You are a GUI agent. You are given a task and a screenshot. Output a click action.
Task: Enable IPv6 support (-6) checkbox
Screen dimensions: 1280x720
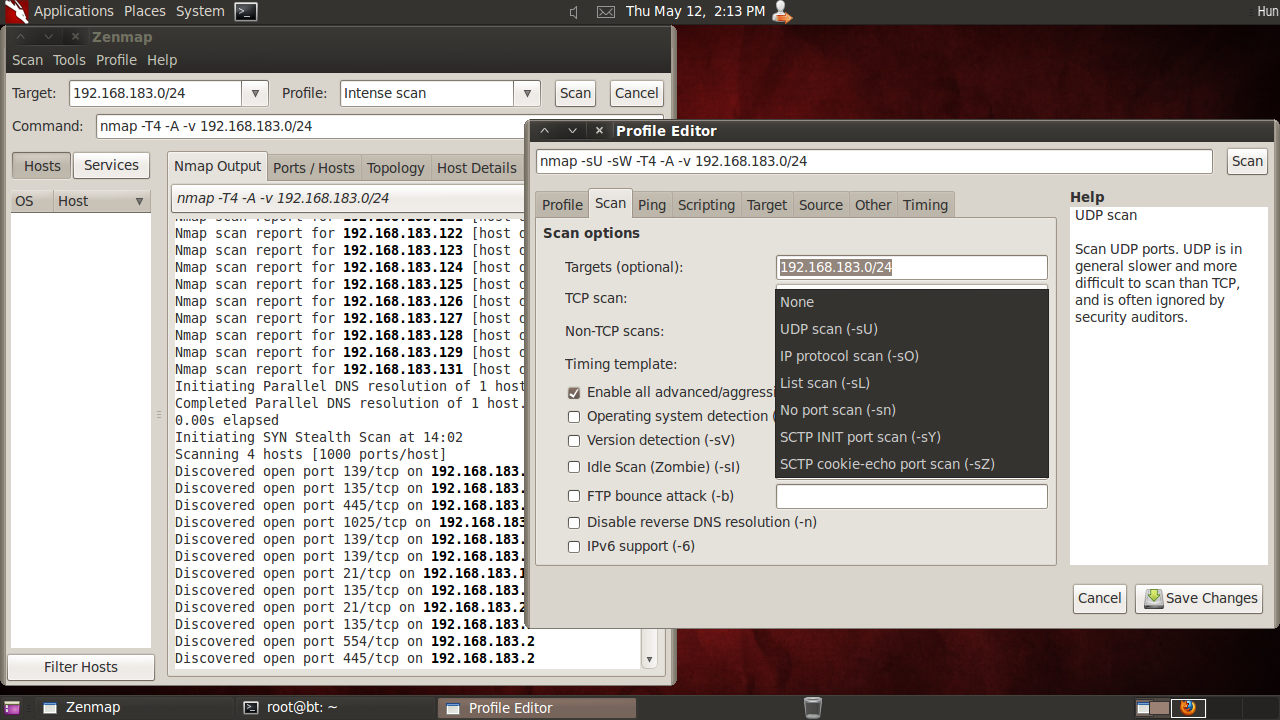click(574, 547)
